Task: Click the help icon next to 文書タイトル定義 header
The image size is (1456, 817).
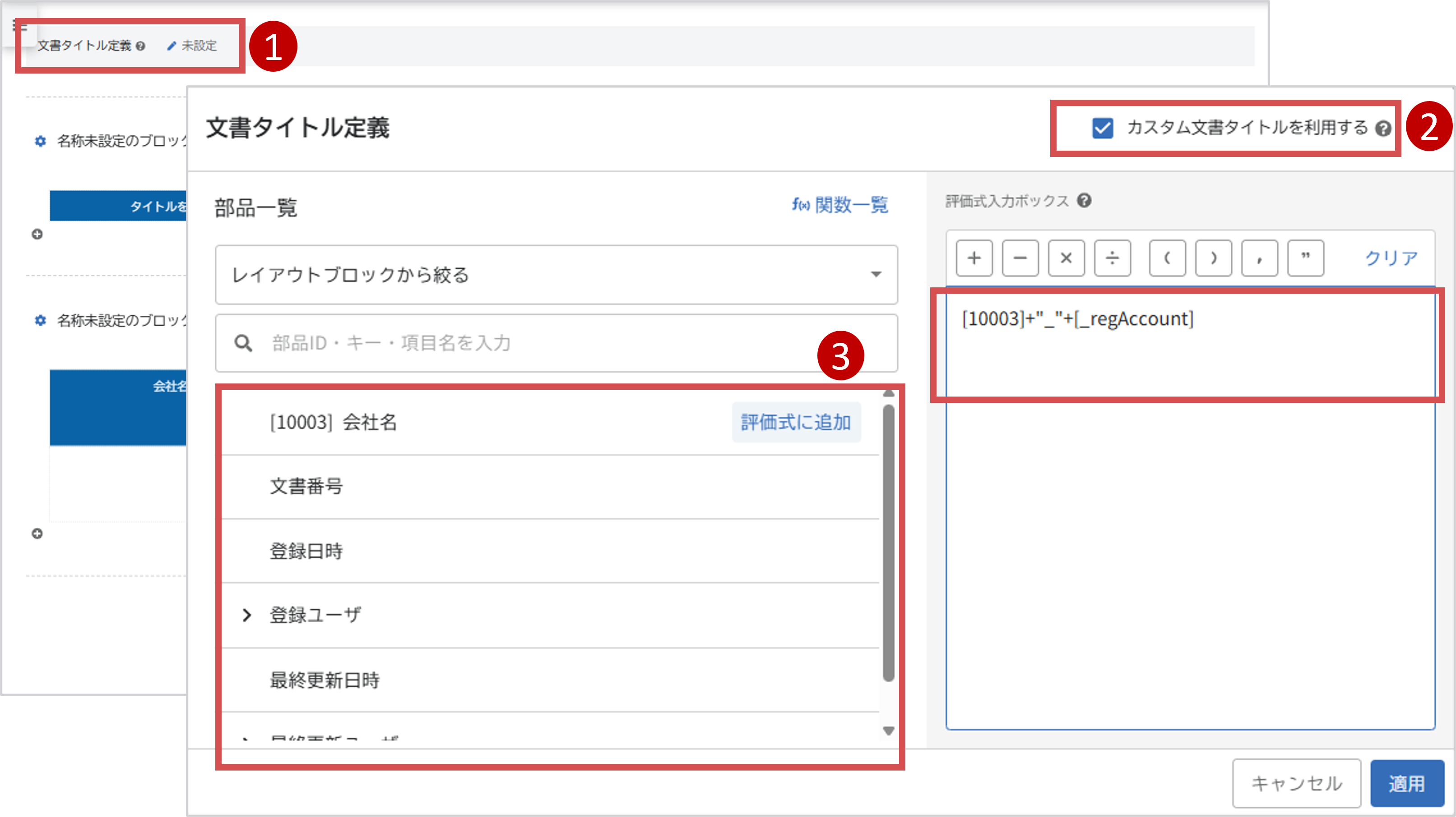Action: point(140,46)
